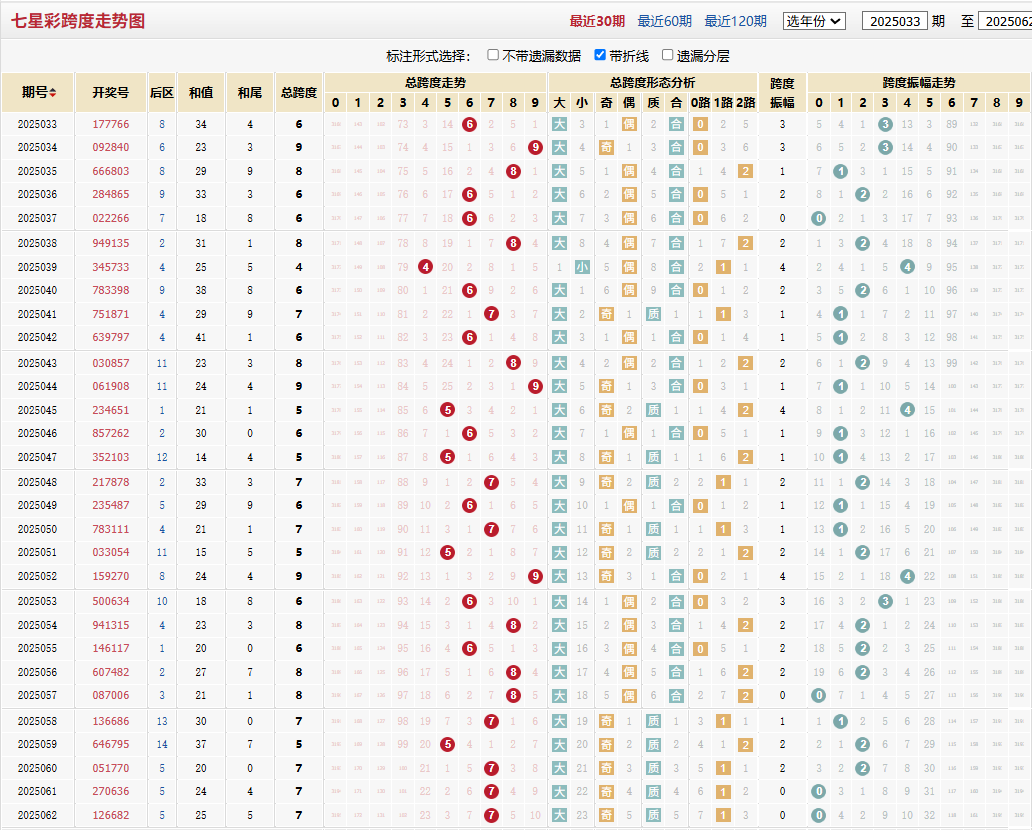Click teal ball 1 in row 2025035

(x=840, y=171)
